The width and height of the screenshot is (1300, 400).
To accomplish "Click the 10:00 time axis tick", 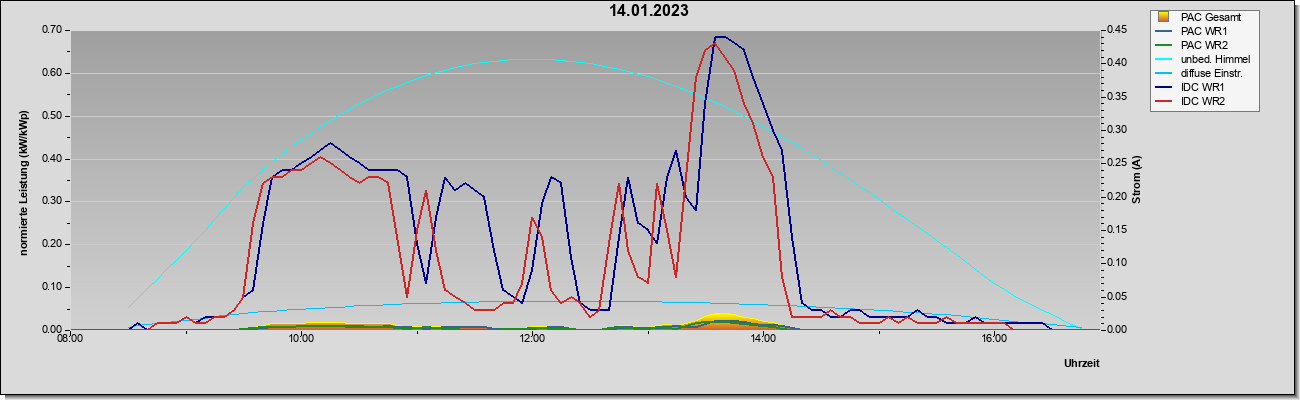I will [x=301, y=340].
